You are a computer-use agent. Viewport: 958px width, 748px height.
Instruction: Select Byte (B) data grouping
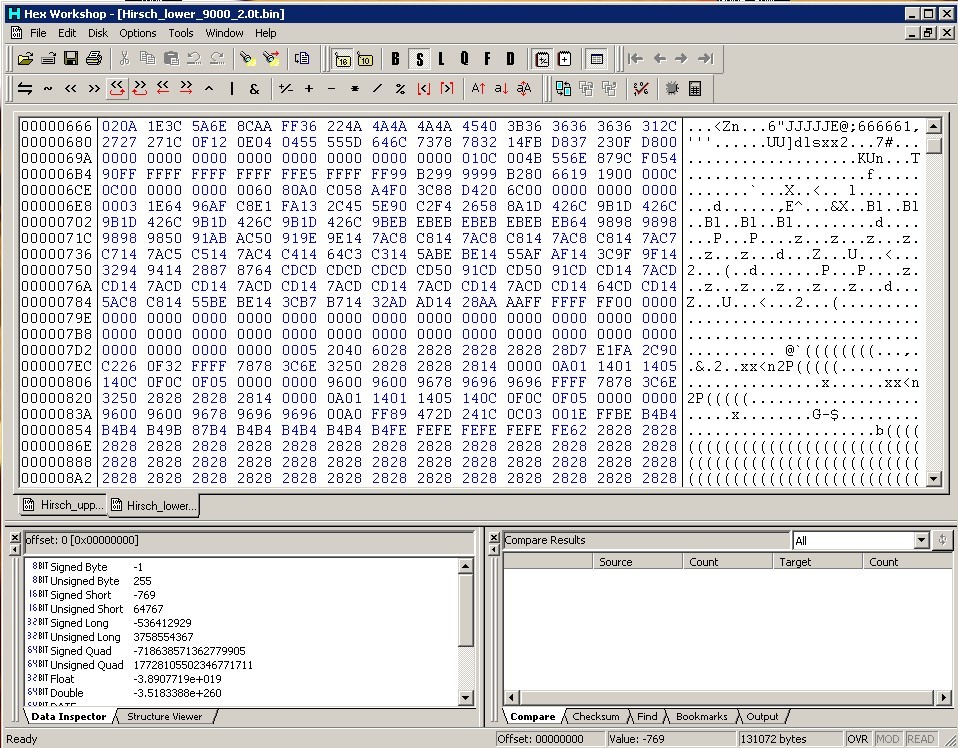tap(395, 59)
